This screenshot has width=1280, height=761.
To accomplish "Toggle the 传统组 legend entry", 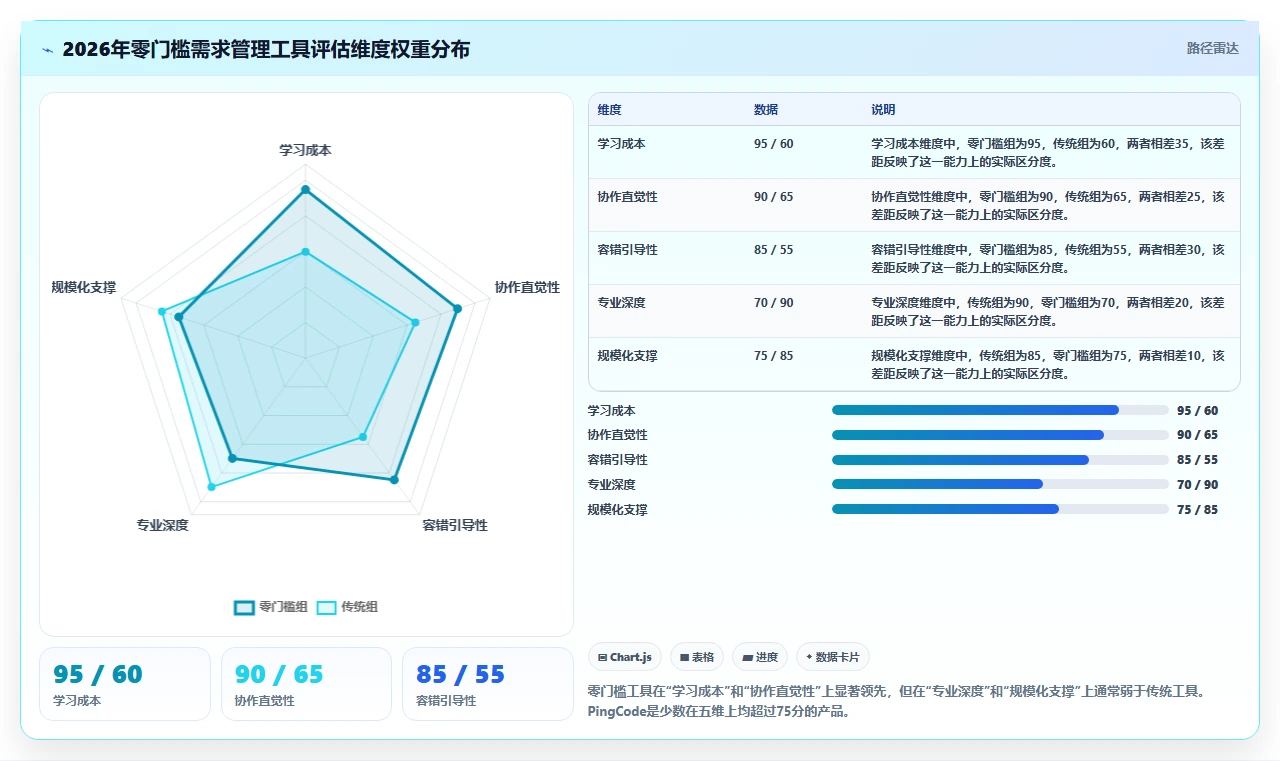I will [347, 607].
